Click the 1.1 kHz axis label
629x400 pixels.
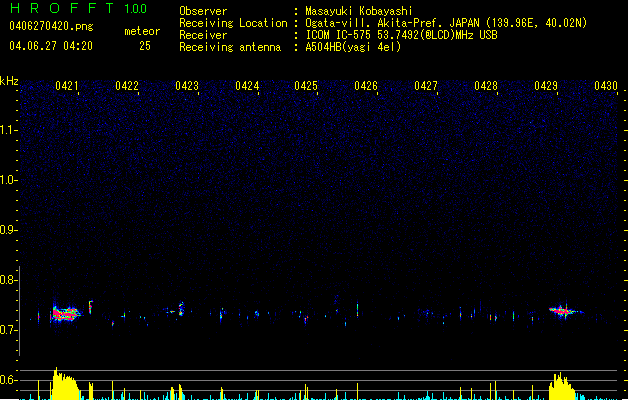tap(9, 130)
